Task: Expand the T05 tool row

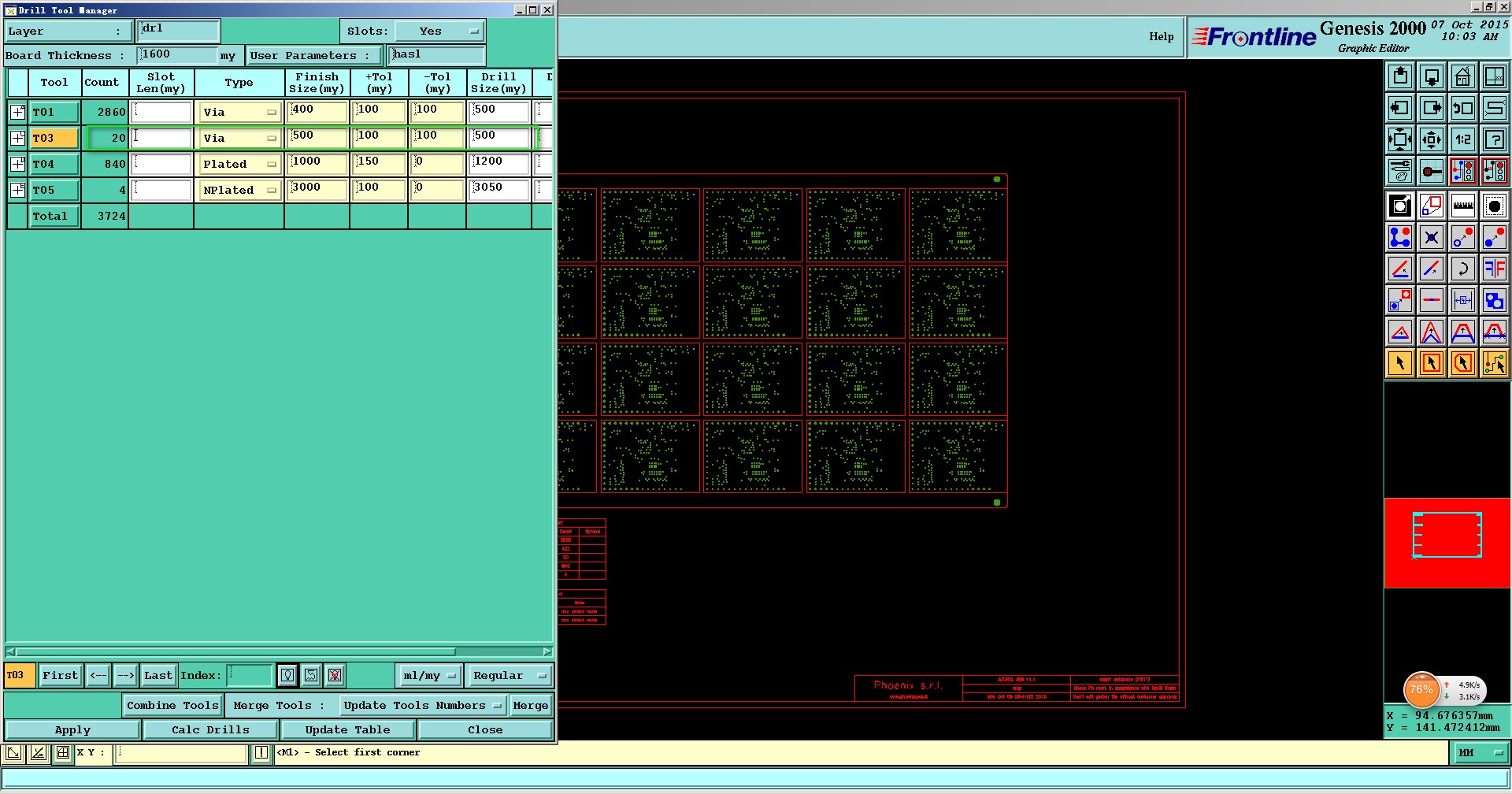Action: [17, 190]
